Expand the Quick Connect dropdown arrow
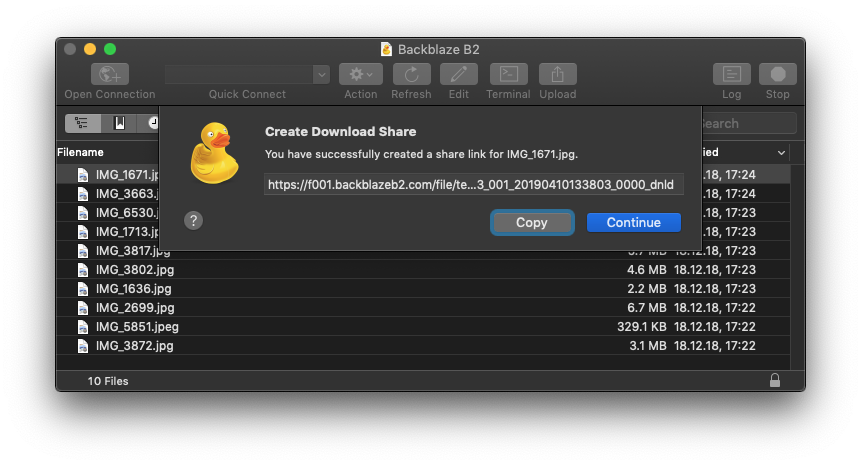861x465 pixels. 321,74
